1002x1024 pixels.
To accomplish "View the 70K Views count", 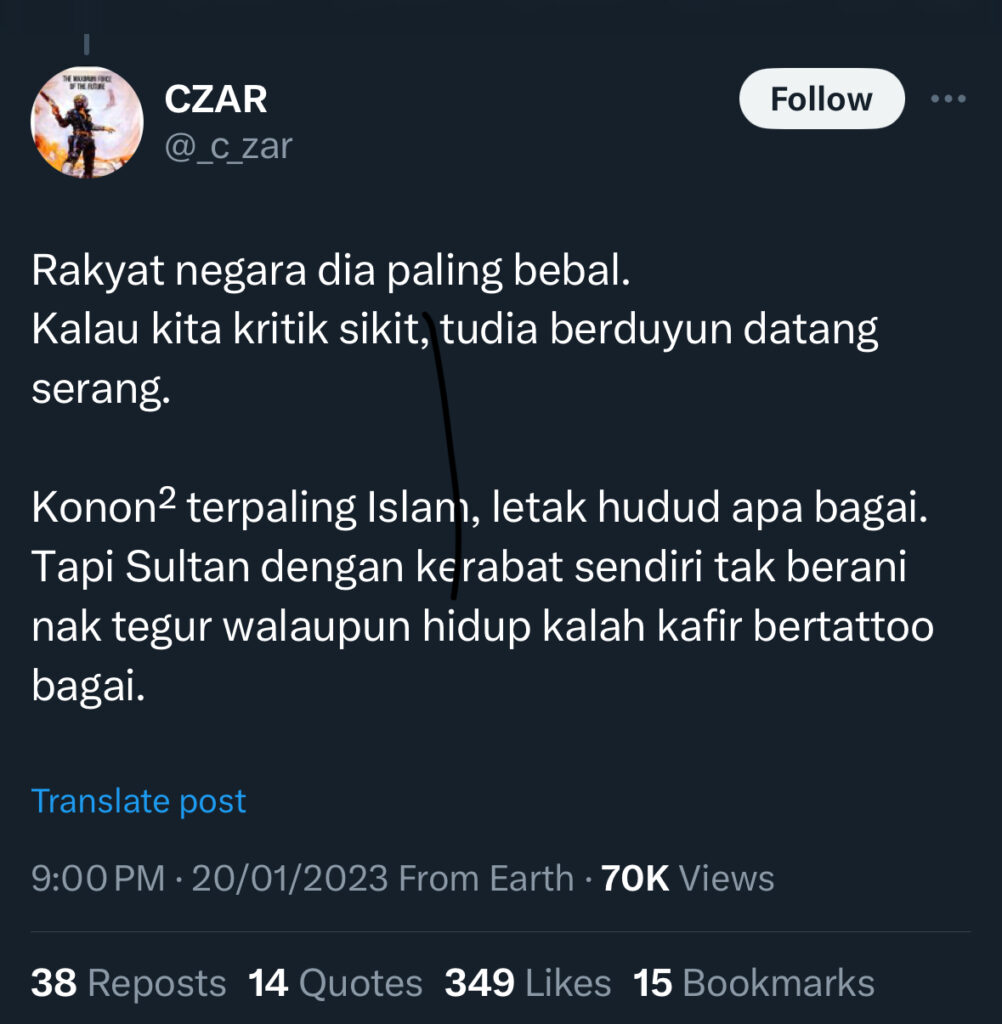I will tap(687, 878).
